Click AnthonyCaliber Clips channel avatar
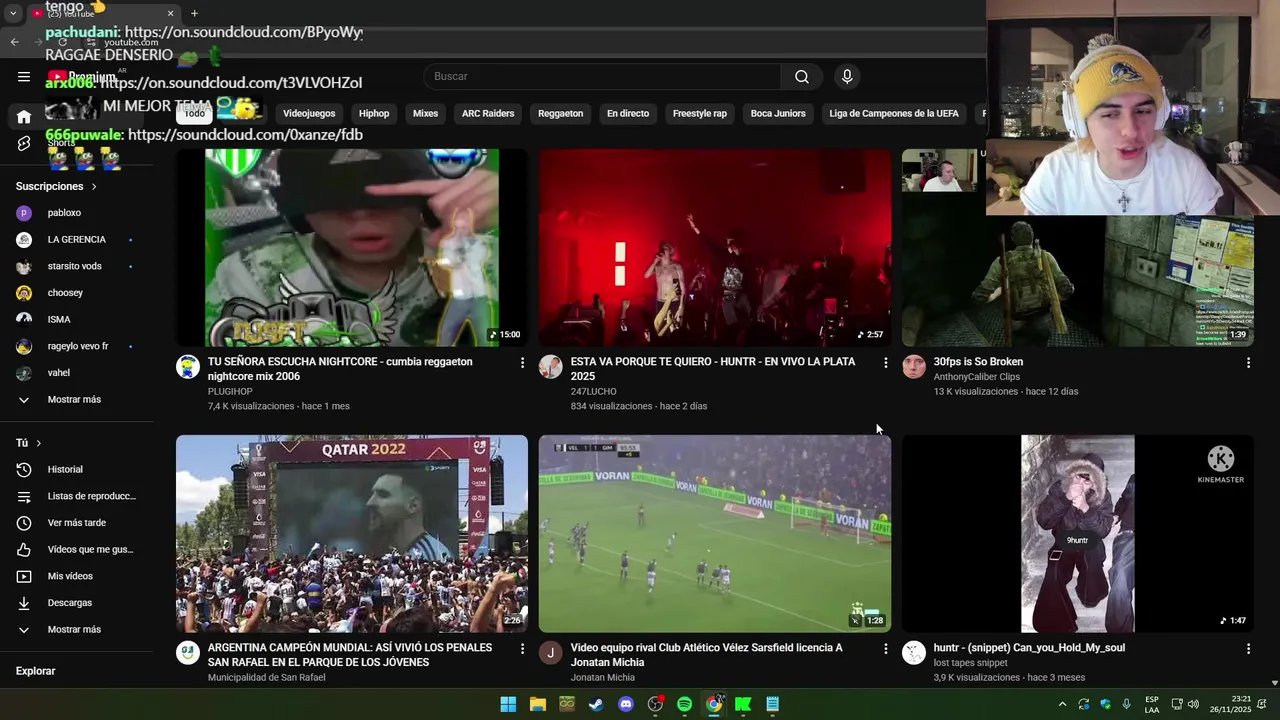 pos(914,367)
